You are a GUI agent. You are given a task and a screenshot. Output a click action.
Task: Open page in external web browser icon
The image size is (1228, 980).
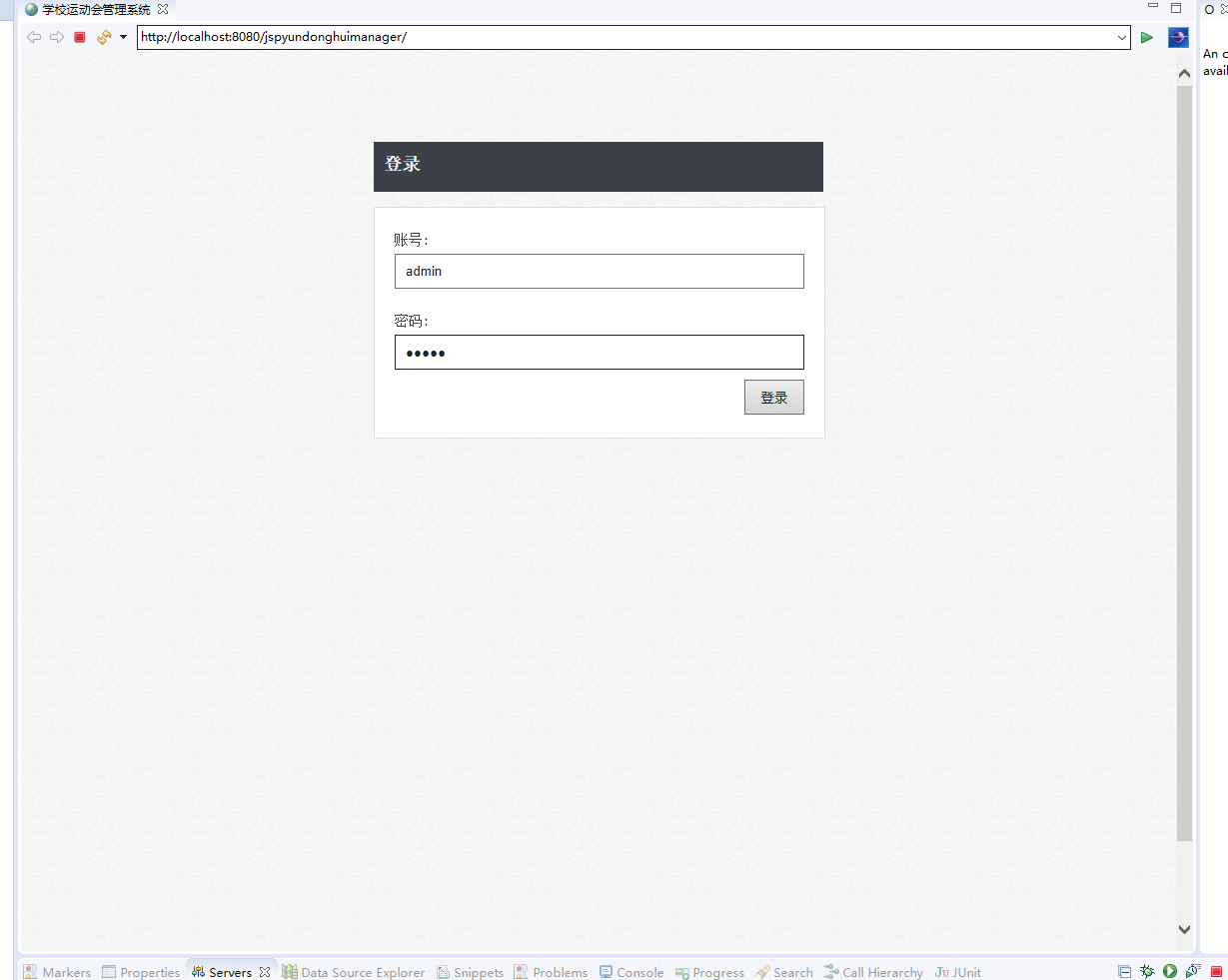click(x=1178, y=37)
